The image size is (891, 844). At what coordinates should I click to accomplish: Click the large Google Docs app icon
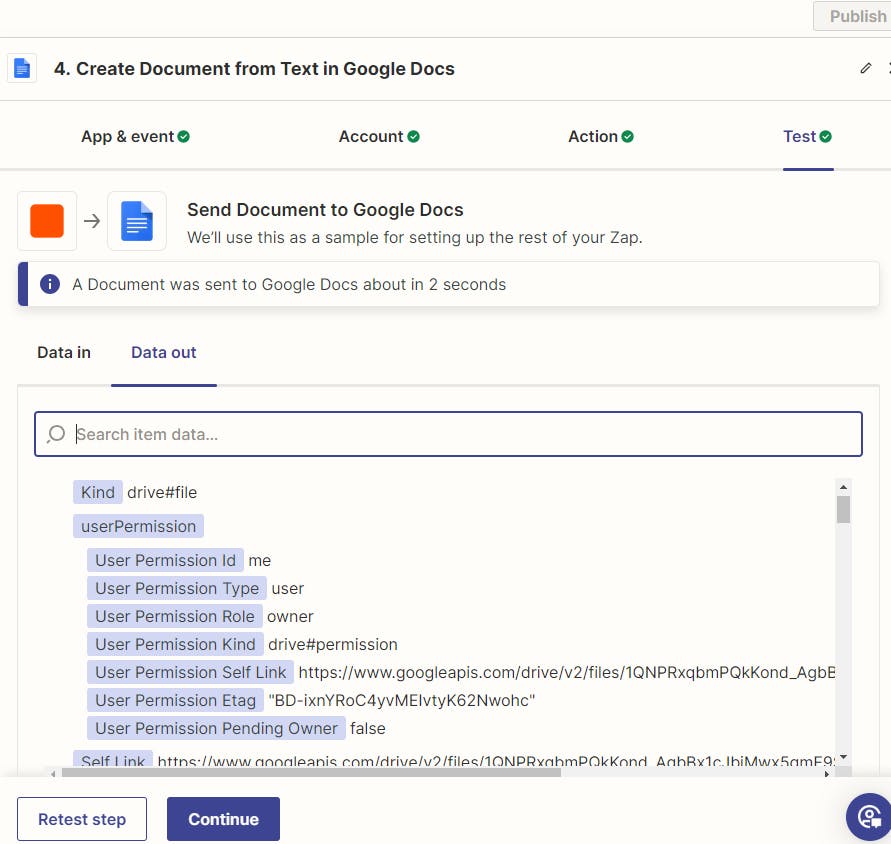coord(137,221)
